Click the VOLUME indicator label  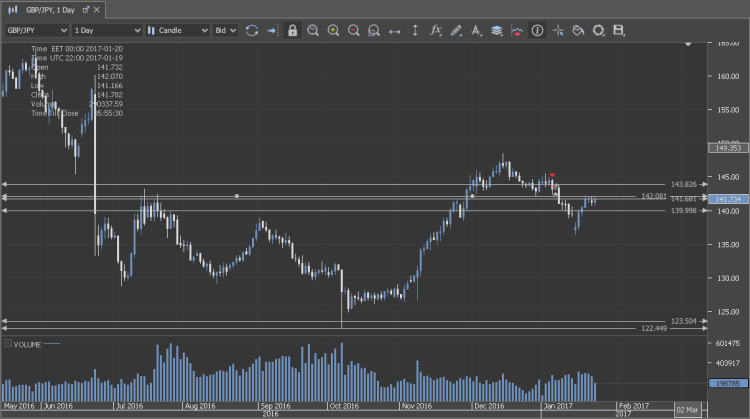28,343
